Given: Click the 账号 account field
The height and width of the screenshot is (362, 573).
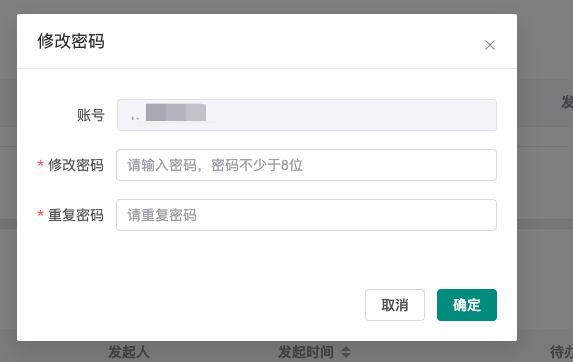Looking at the screenshot, I should [307, 115].
